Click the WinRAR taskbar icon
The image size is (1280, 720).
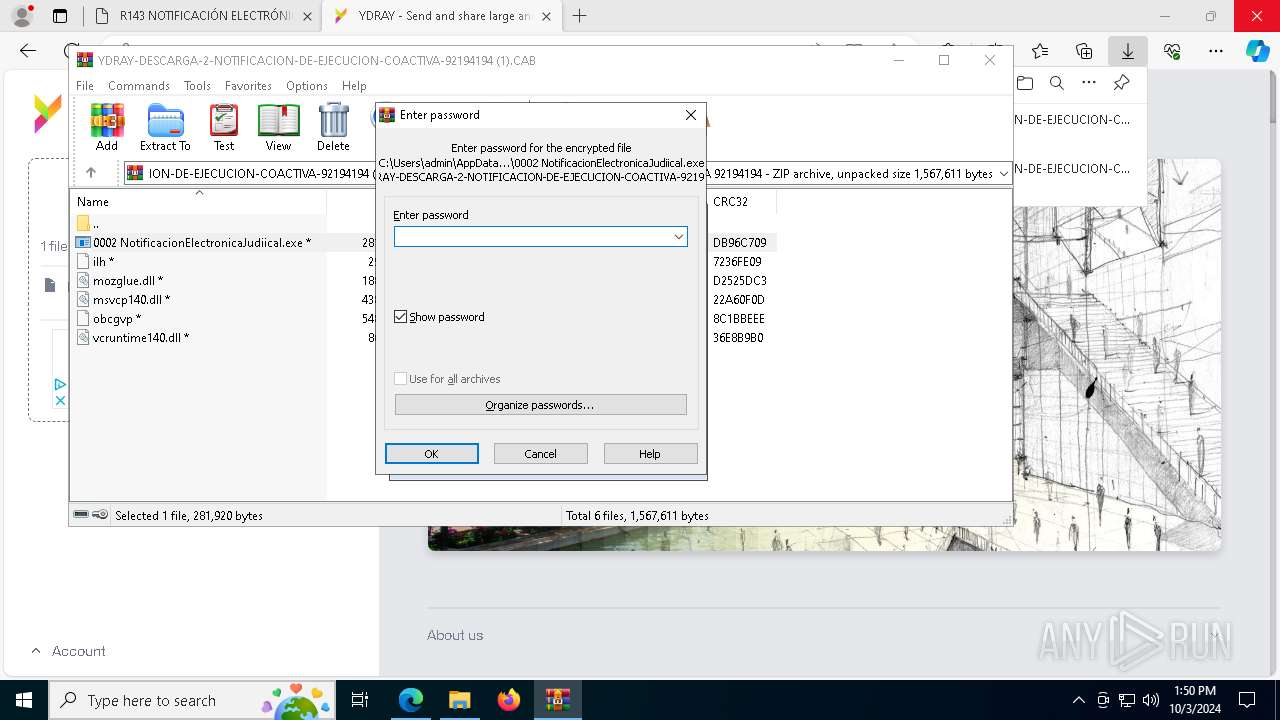558,700
